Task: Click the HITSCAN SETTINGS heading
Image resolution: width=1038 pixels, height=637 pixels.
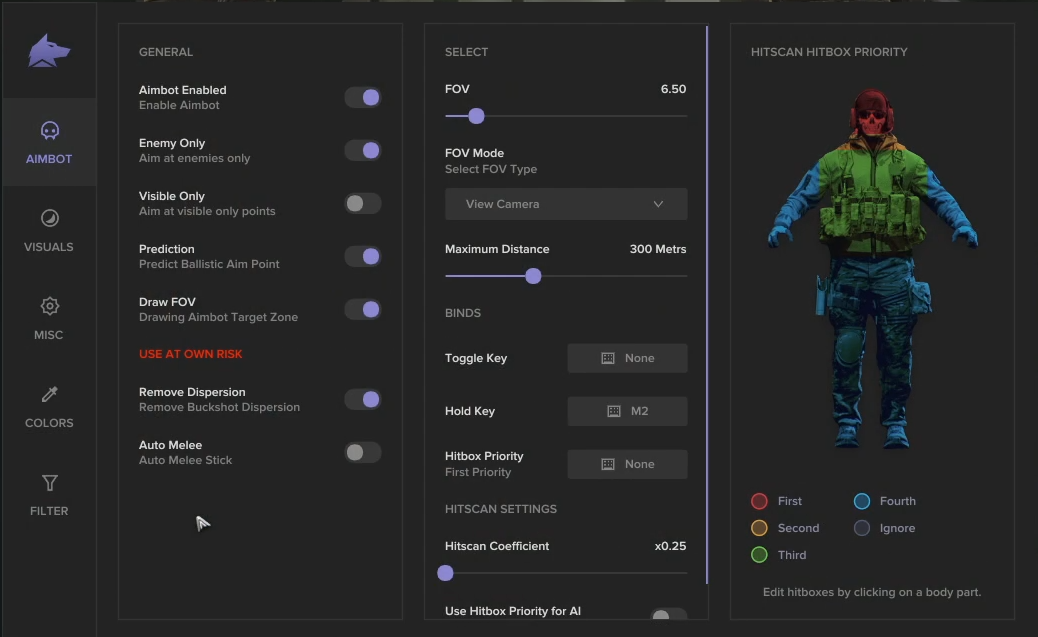Action: coord(500,509)
